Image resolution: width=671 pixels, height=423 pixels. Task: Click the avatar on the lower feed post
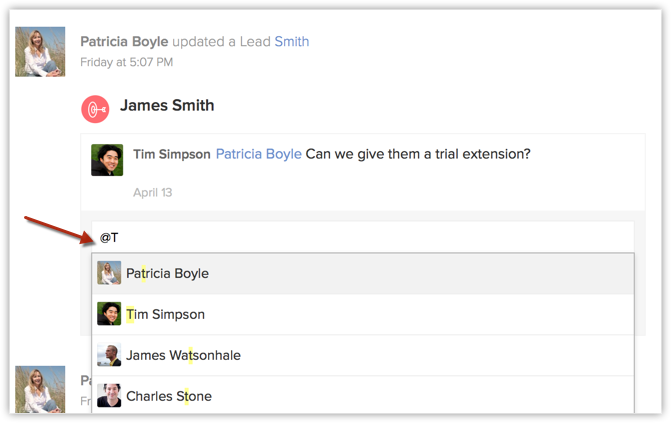pos(40,389)
